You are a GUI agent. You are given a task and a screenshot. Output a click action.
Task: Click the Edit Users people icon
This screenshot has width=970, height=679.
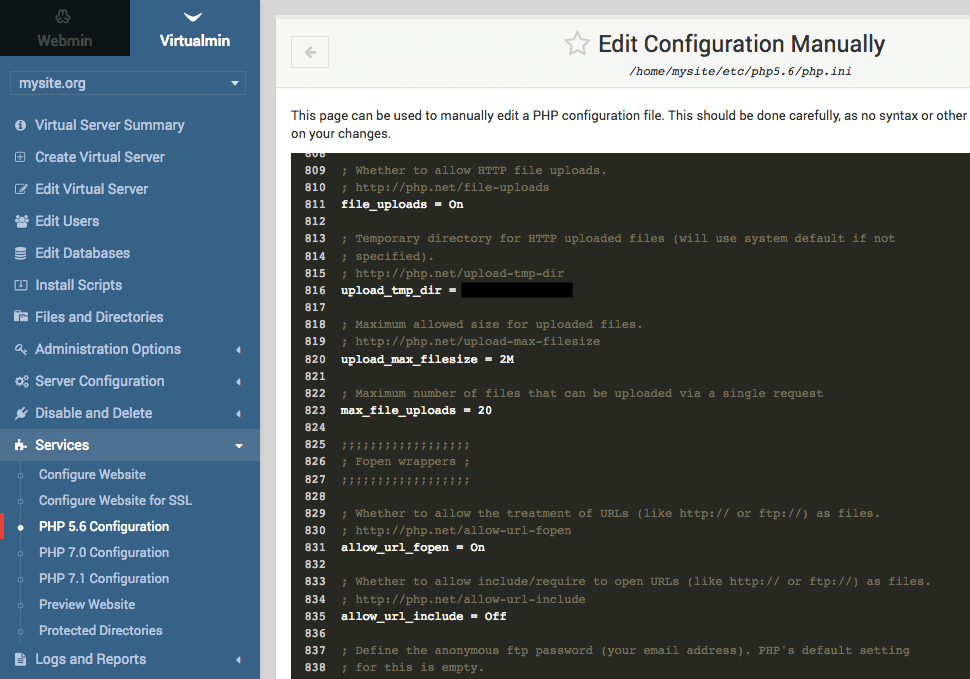tap(20, 221)
